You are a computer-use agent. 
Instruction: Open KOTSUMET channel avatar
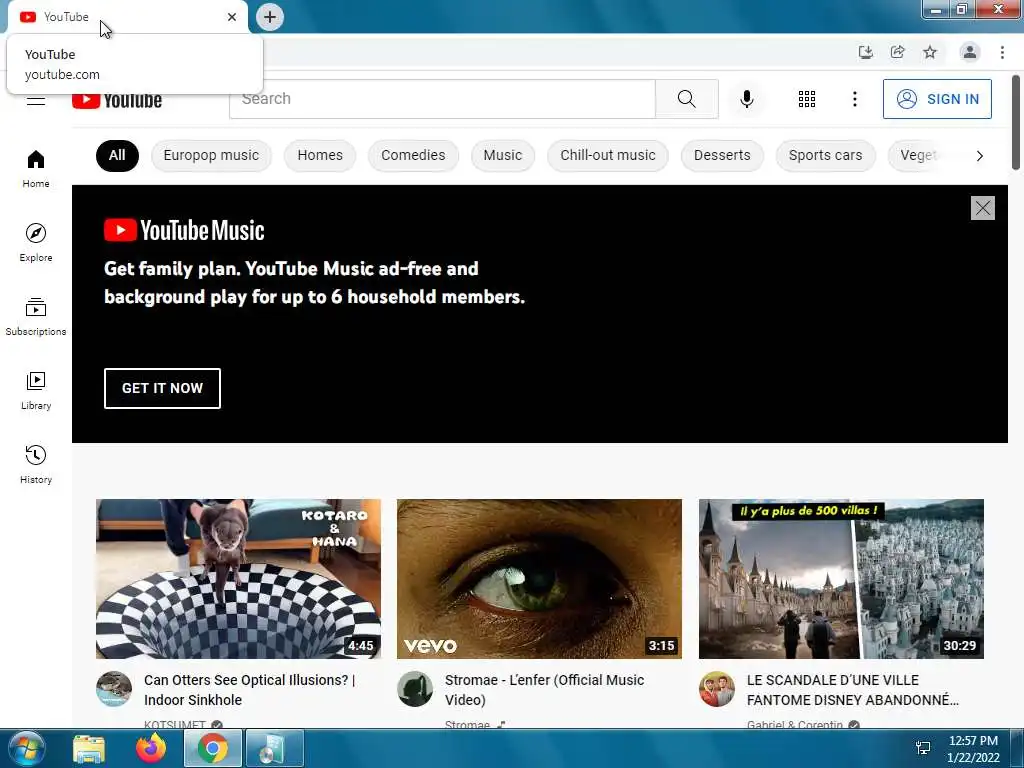tap(114, 689)
